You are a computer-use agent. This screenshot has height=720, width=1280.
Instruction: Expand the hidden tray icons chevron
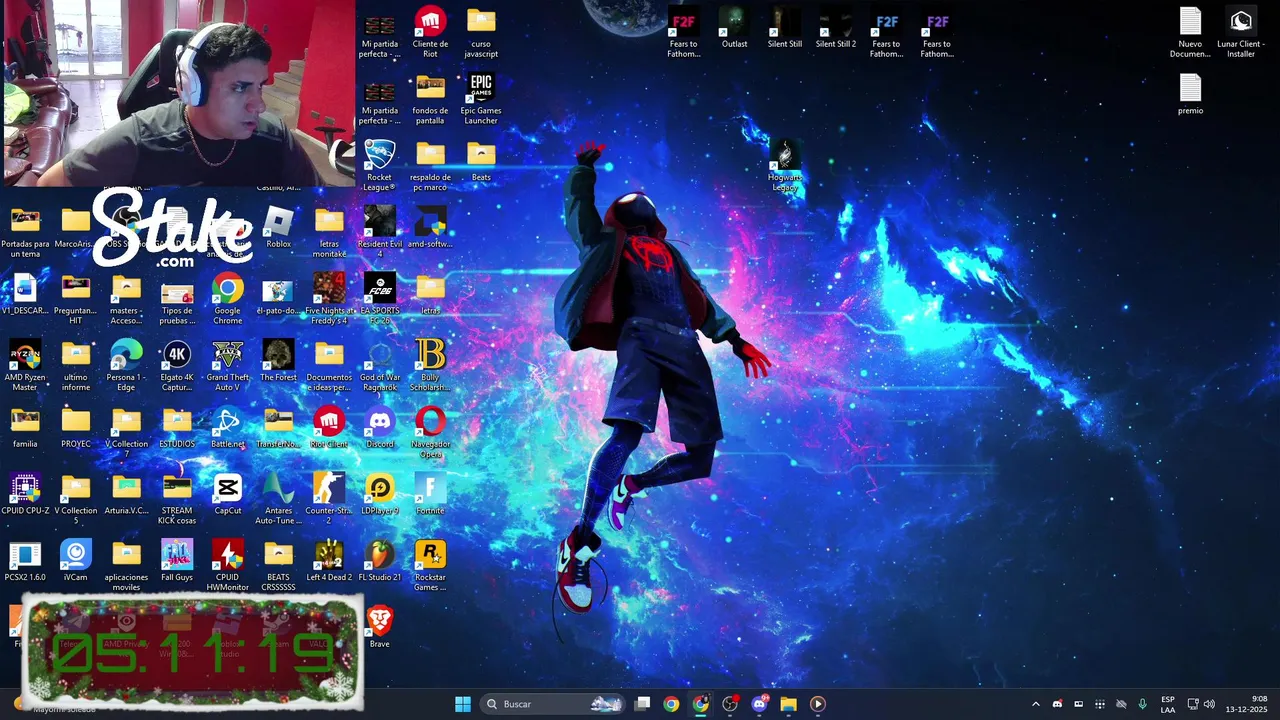tap(1035, 704)
